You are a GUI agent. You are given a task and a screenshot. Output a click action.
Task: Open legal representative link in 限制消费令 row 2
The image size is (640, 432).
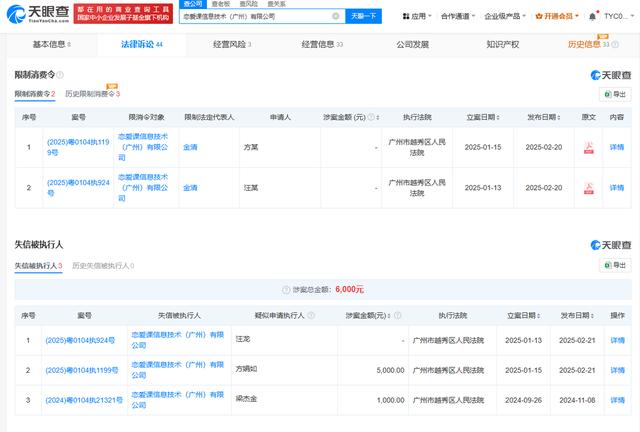click(x=190, y=188)
